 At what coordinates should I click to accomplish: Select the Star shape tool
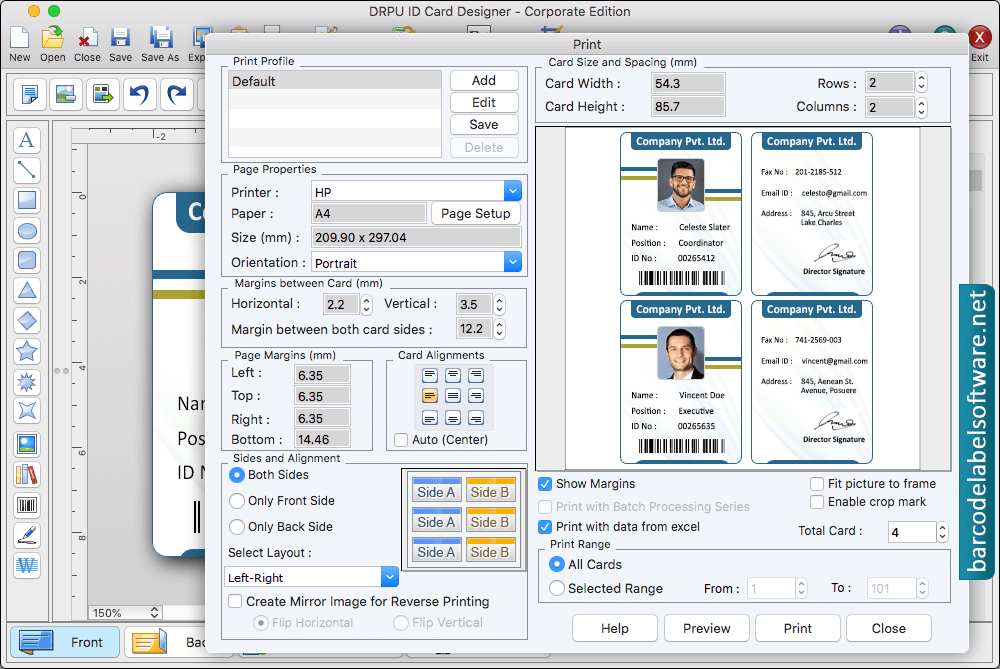(27, 351)
